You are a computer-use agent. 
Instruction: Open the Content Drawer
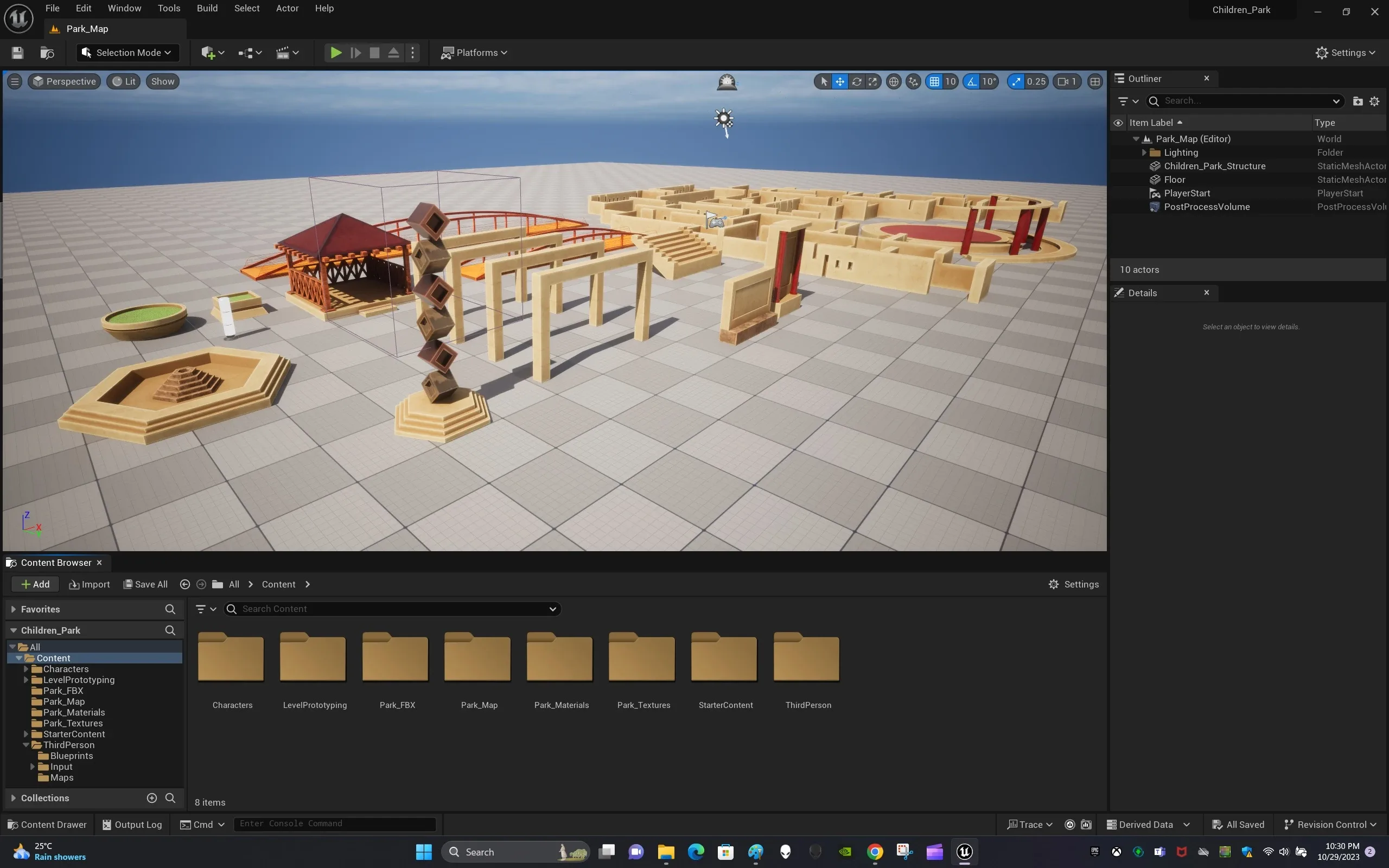click(x=47, y=825)
